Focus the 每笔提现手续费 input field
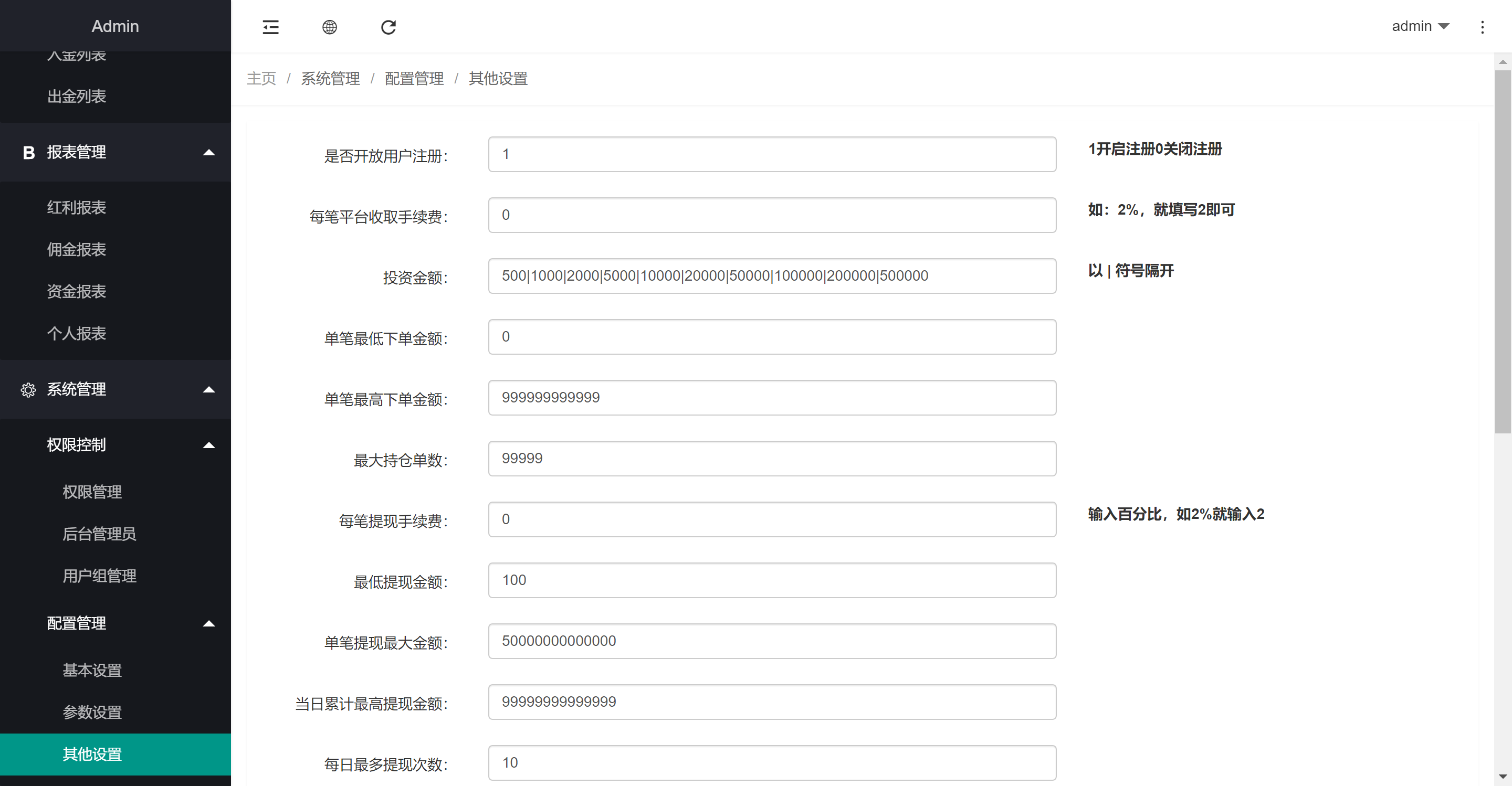 click(x=772, y=519)
